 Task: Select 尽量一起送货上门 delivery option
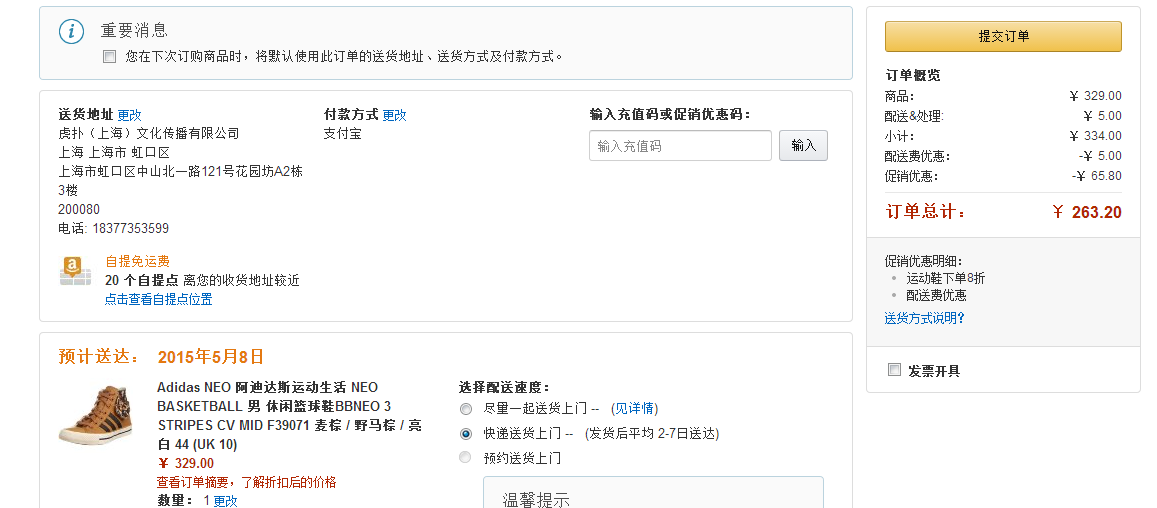point(466,409)
